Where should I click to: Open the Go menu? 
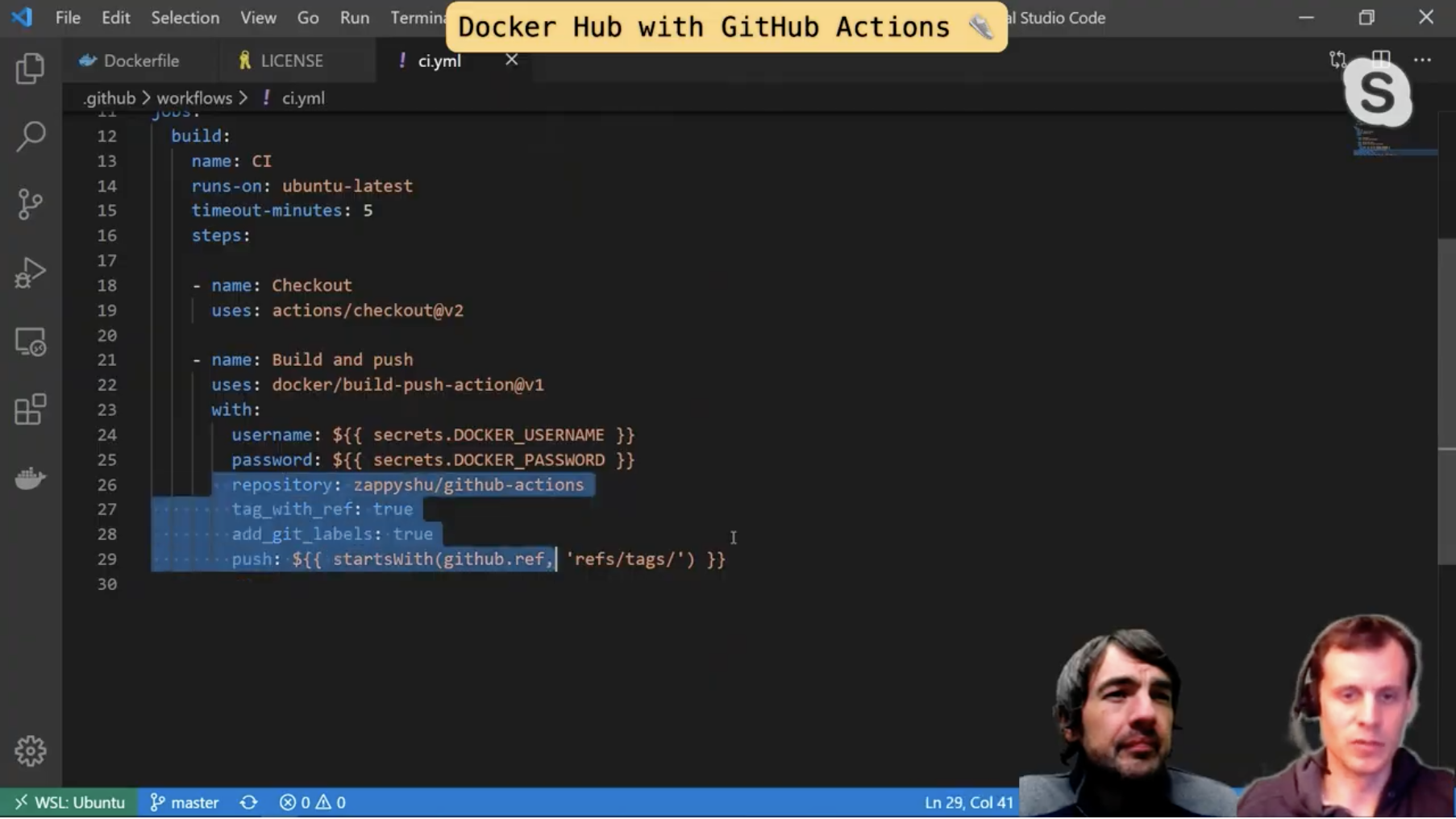pos(308,18)
